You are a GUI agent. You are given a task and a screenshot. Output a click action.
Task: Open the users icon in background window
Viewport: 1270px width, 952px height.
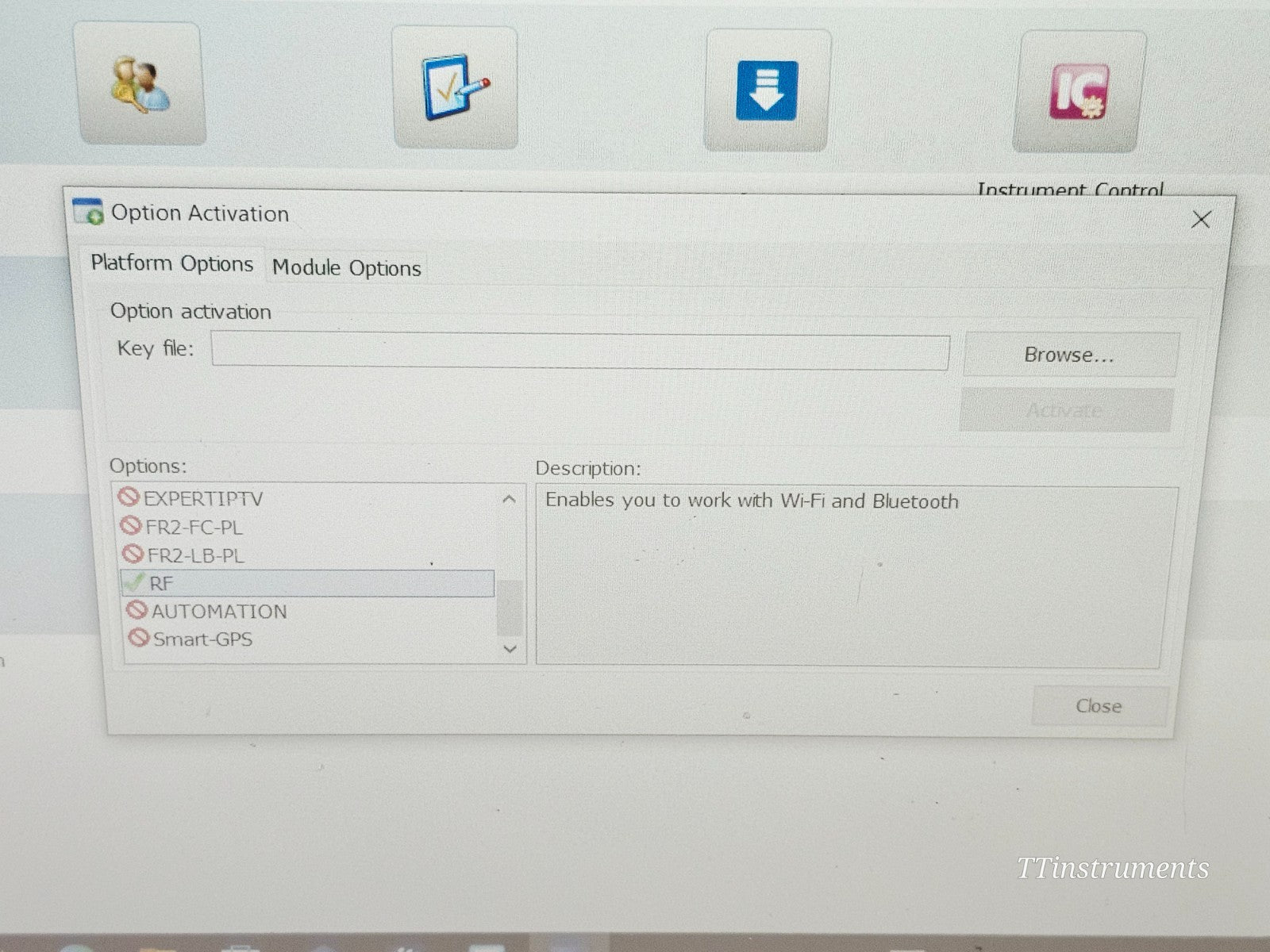coord(140,84)
